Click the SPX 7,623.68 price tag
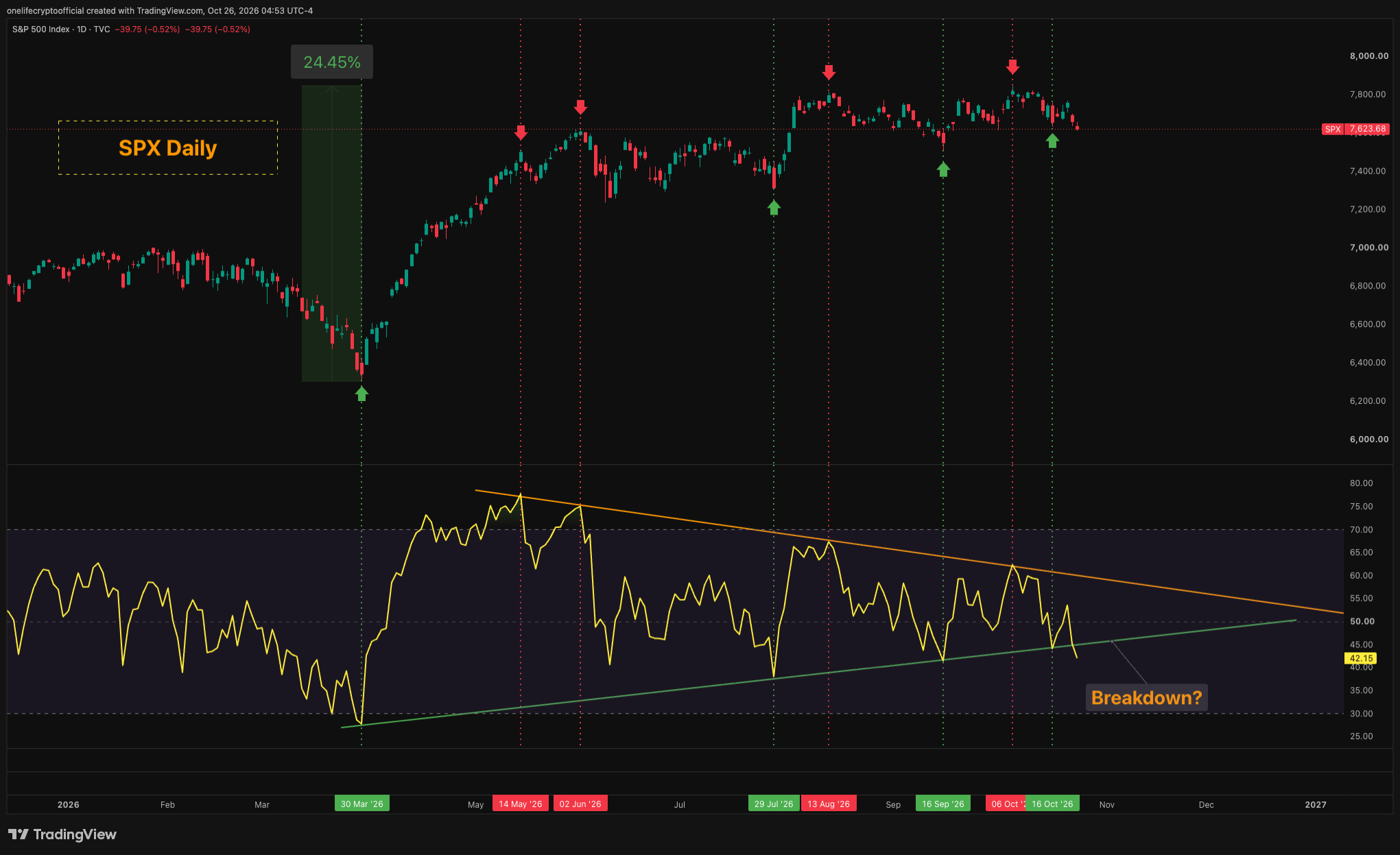1400x855 pixels. point(1355,129)
